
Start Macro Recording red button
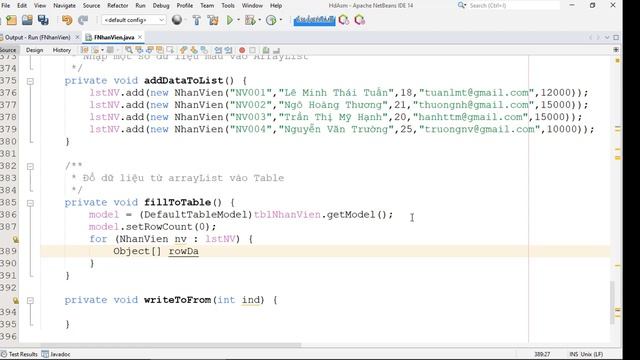[242, 50]
